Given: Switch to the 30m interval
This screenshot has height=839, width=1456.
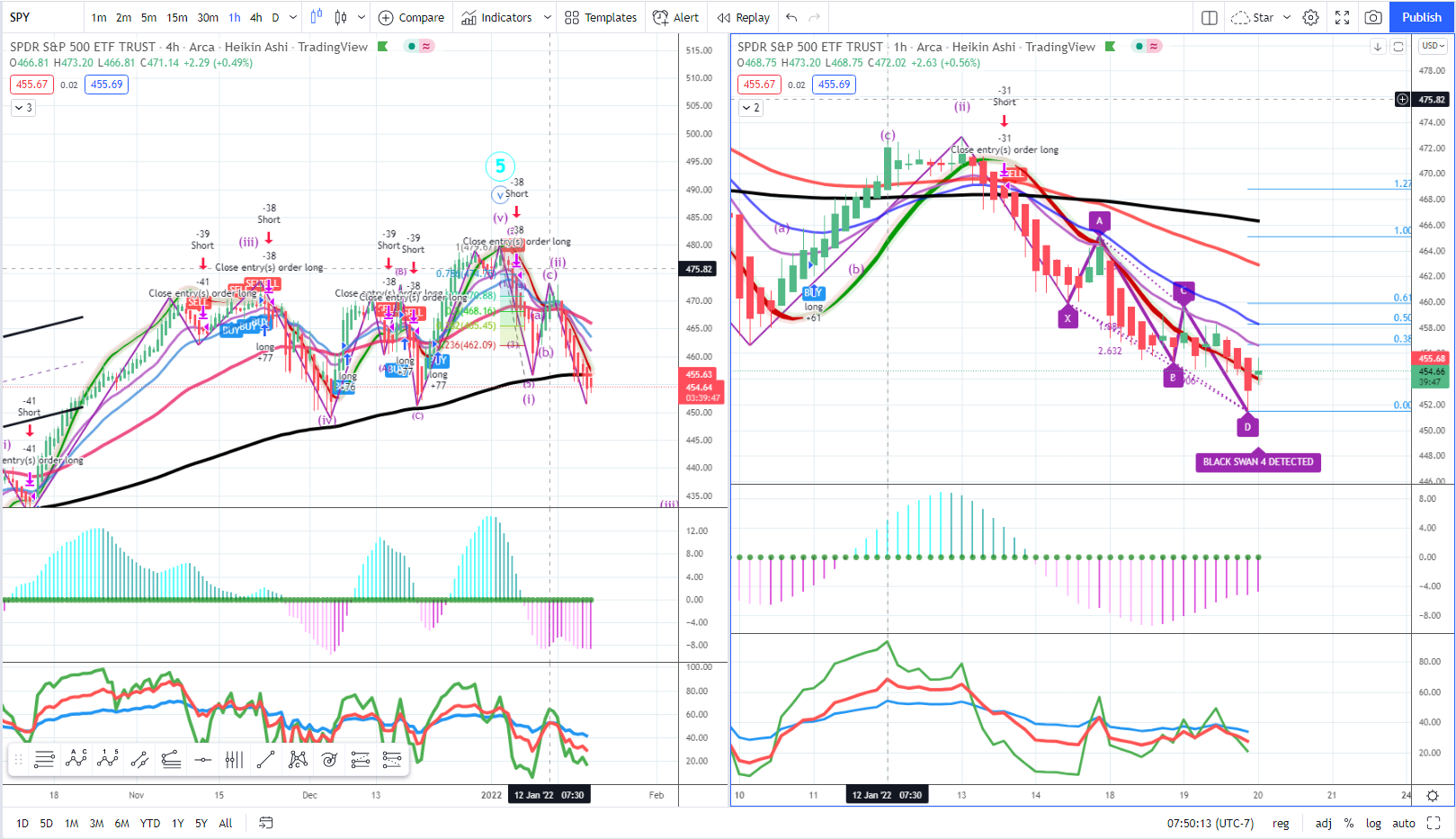Looking at the screenshot, I should coord(208,17).
